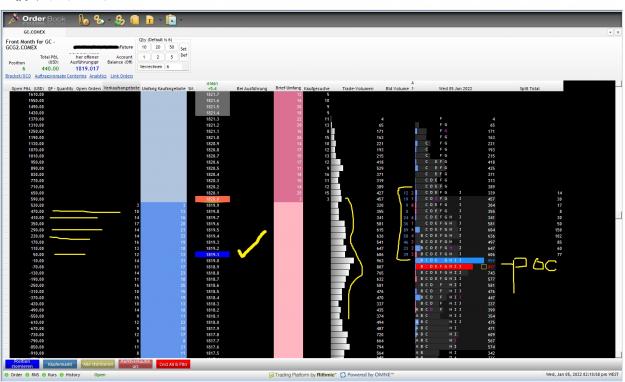This screenshot has height=382, width=625.
Task: Click the linked-chain toolbar icon
Action: pyautogui.click(x=98, y=20)
